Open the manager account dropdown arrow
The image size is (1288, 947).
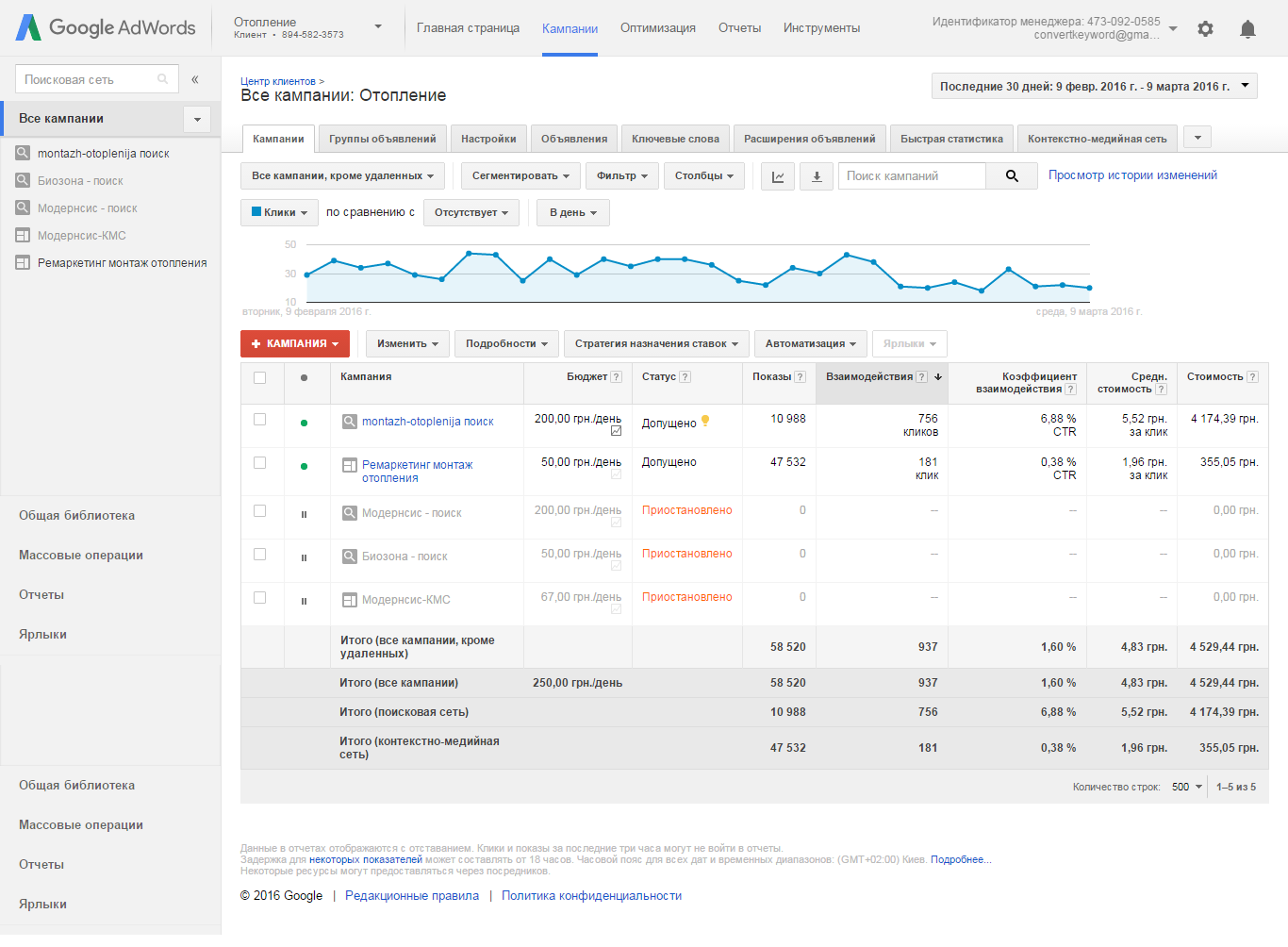tap(1173, 28)
